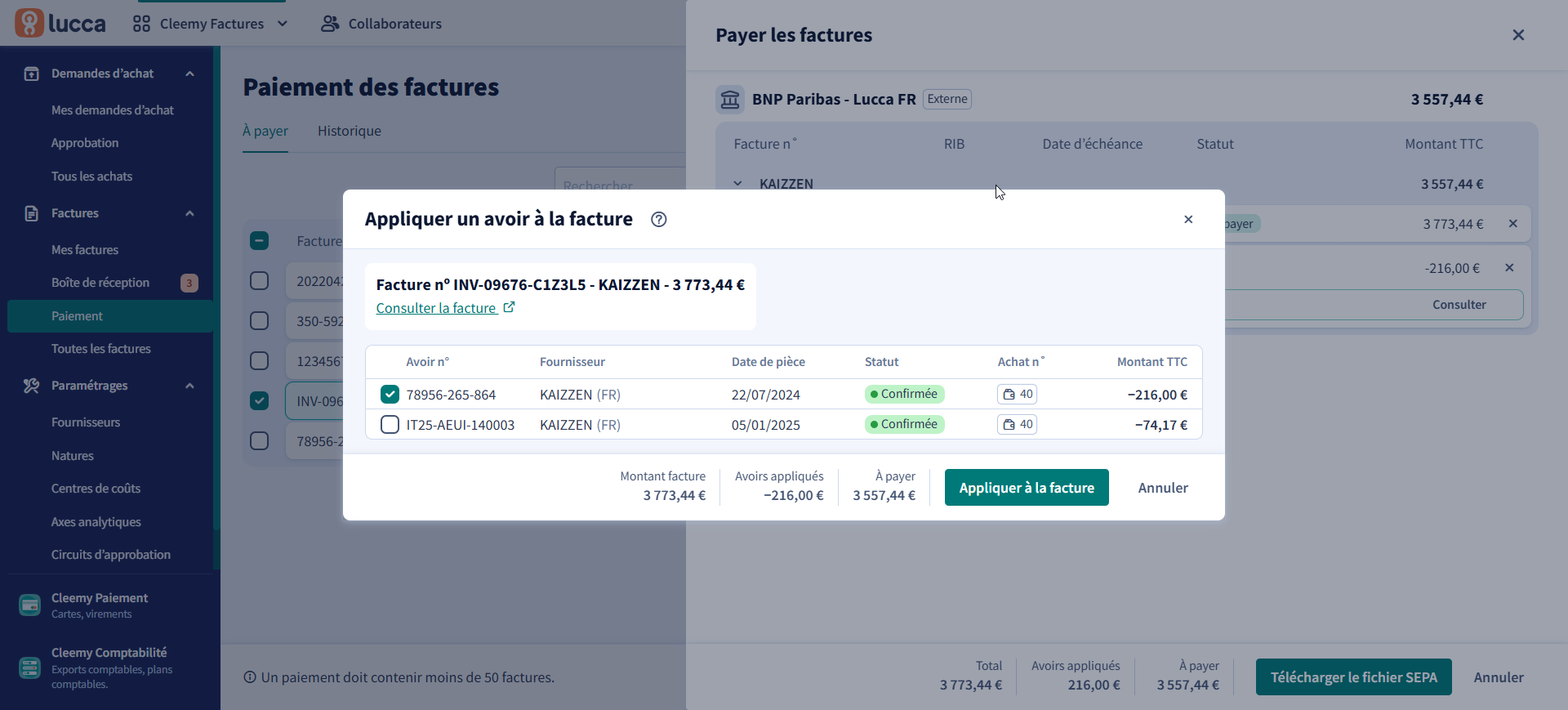Click the Collaborateurs people icon
This screenshot has height=710, width=1568.
point(329,24)
